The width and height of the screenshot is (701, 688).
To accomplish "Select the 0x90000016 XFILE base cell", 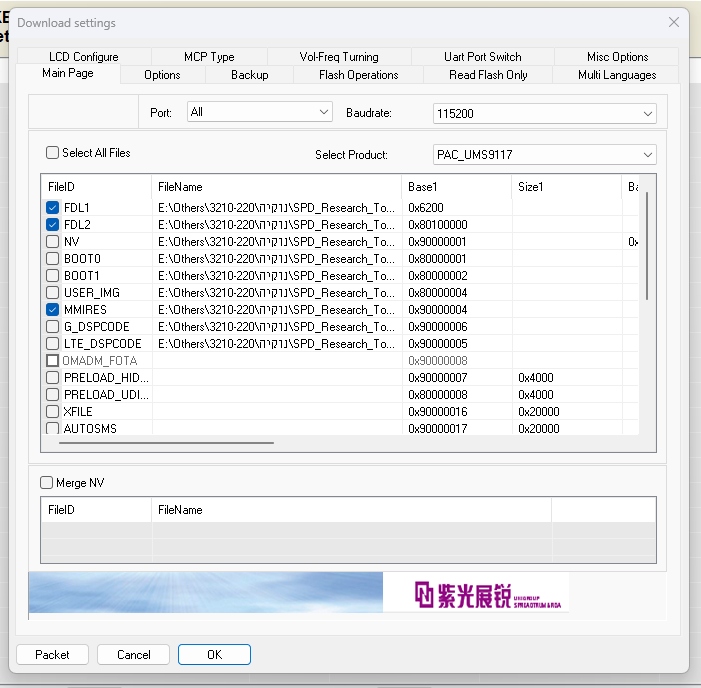I will coord(456,412).
